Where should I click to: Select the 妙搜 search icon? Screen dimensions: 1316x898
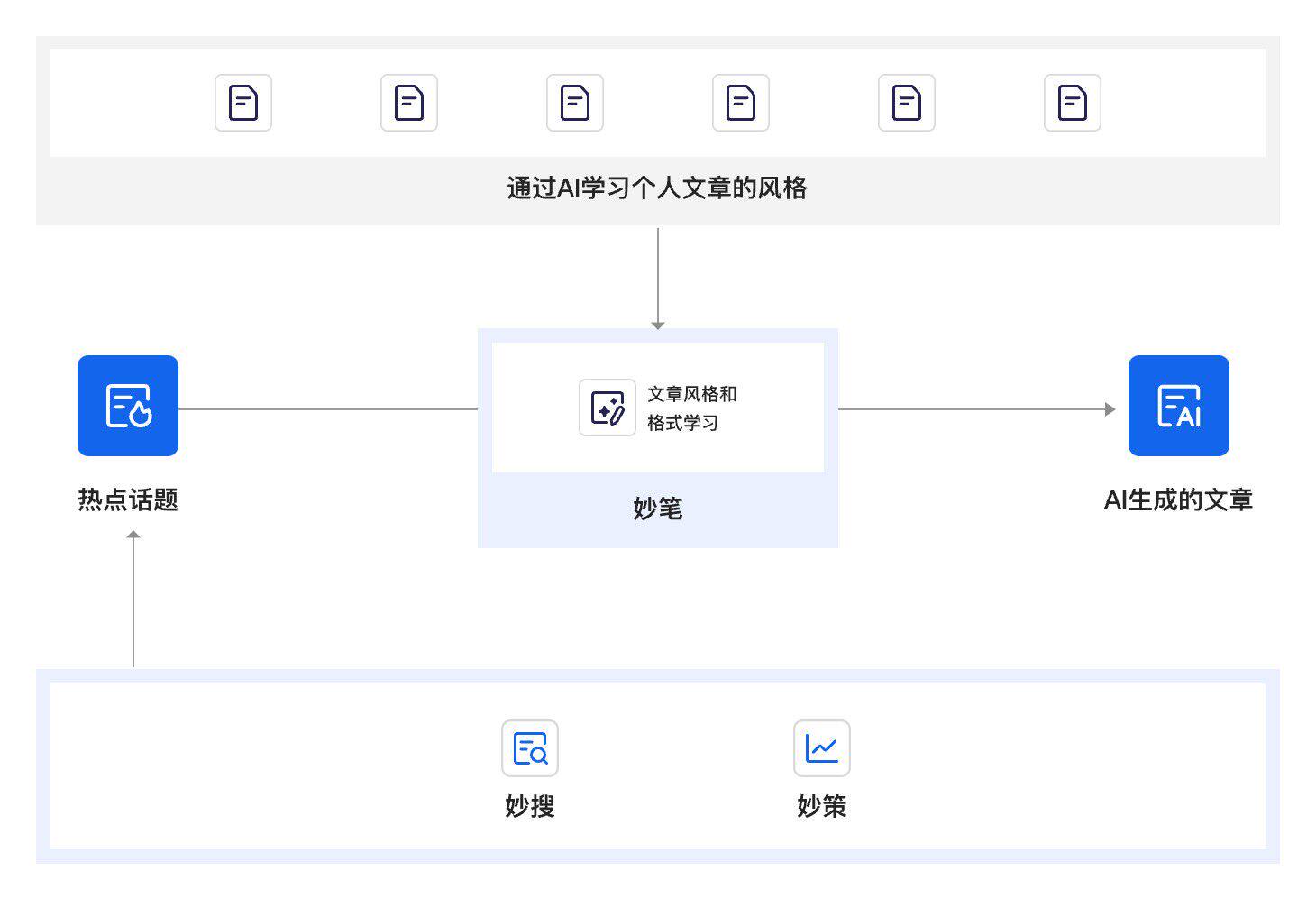530,748
